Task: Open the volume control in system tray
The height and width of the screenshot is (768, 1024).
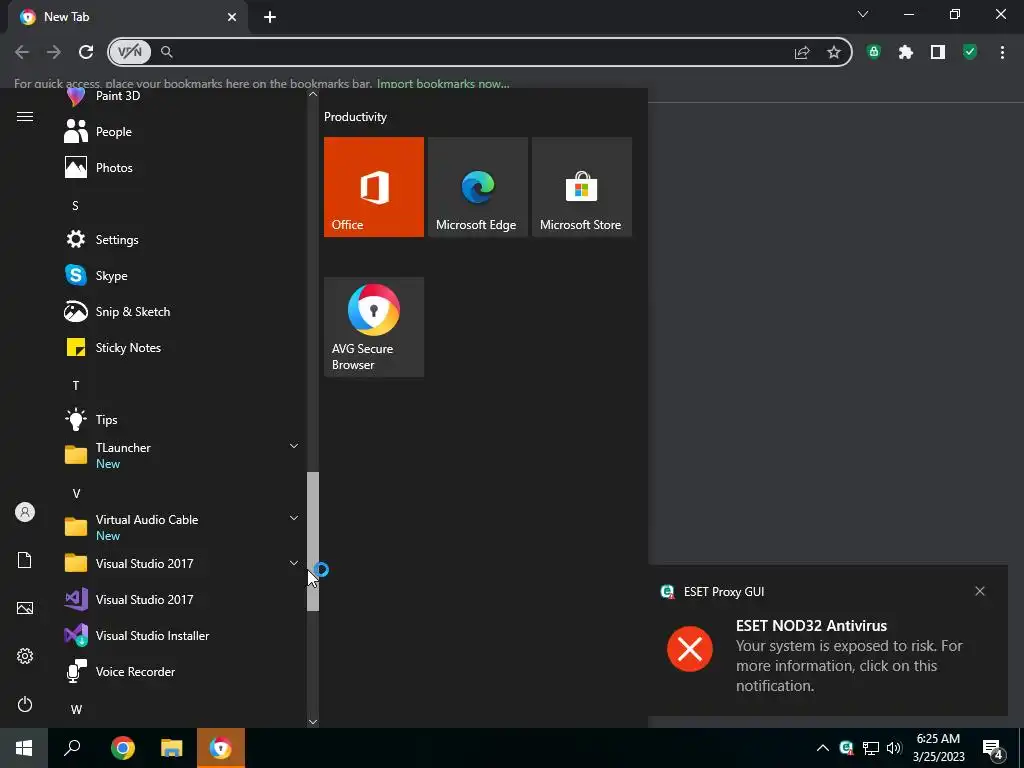Action: point(894,748)
